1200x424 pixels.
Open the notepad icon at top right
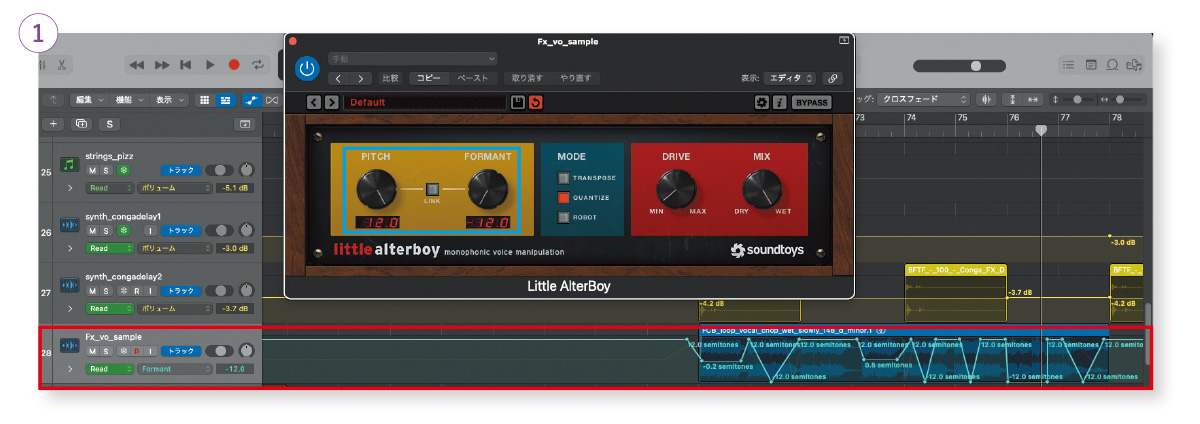pos(1091,65)
